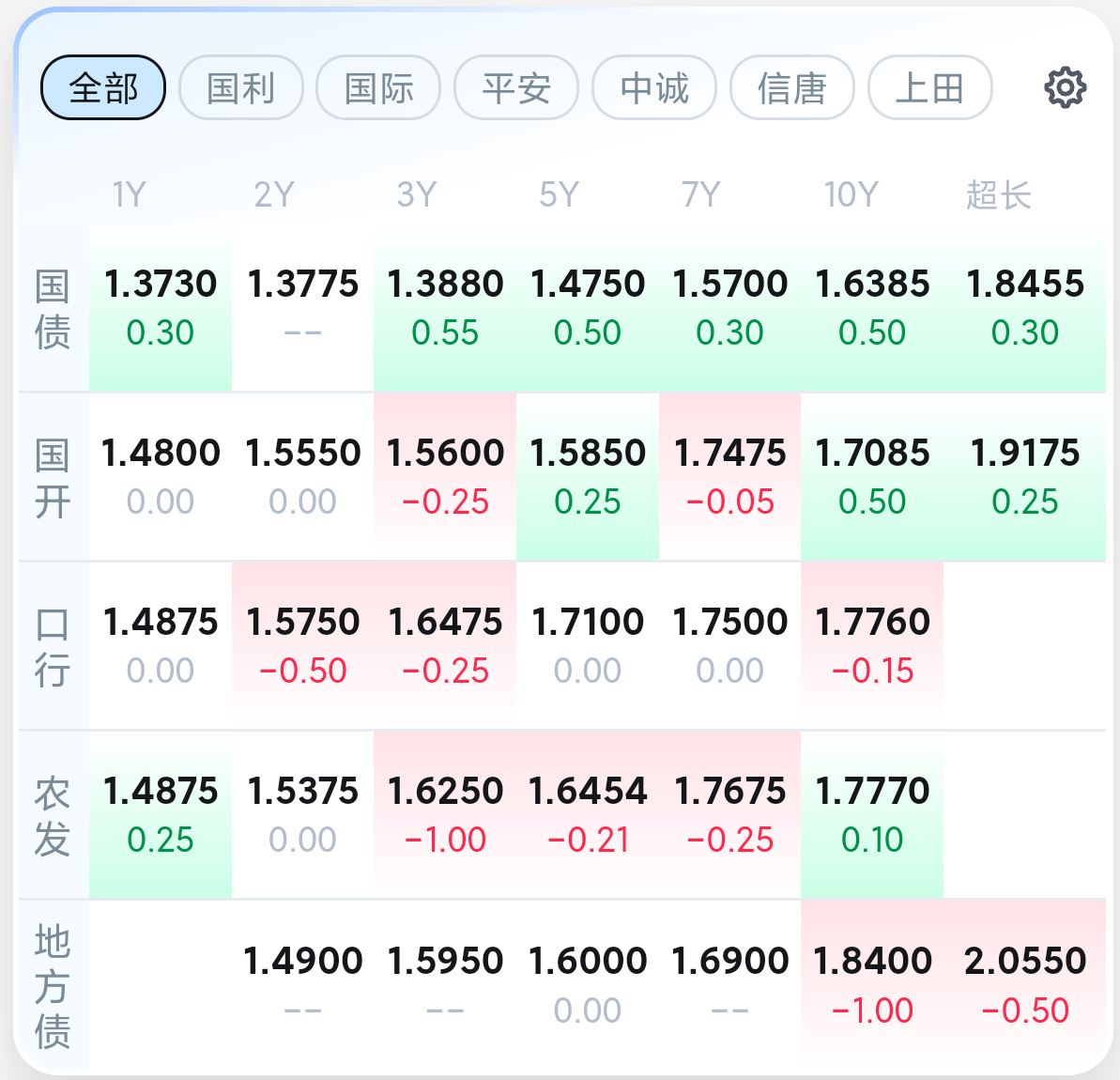
Task: Click the 10Y column header
Action: click(x=851, y=194)
